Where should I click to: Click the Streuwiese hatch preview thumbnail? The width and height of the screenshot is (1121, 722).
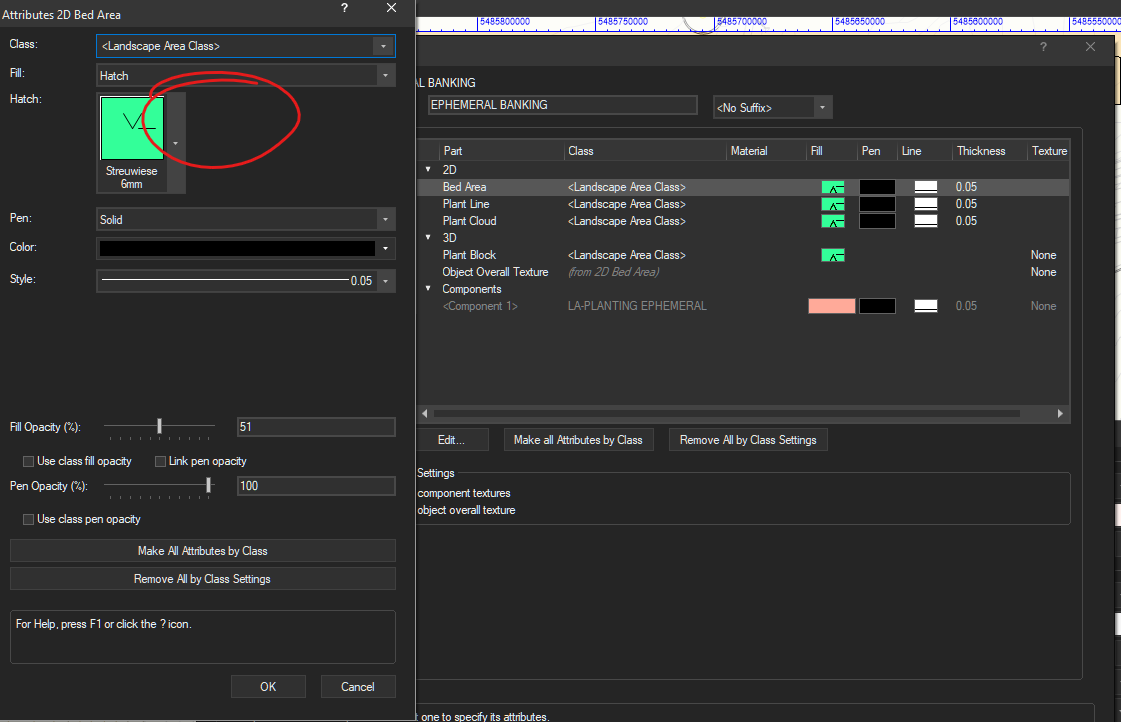pyautogui.click(x=132, y=128)
